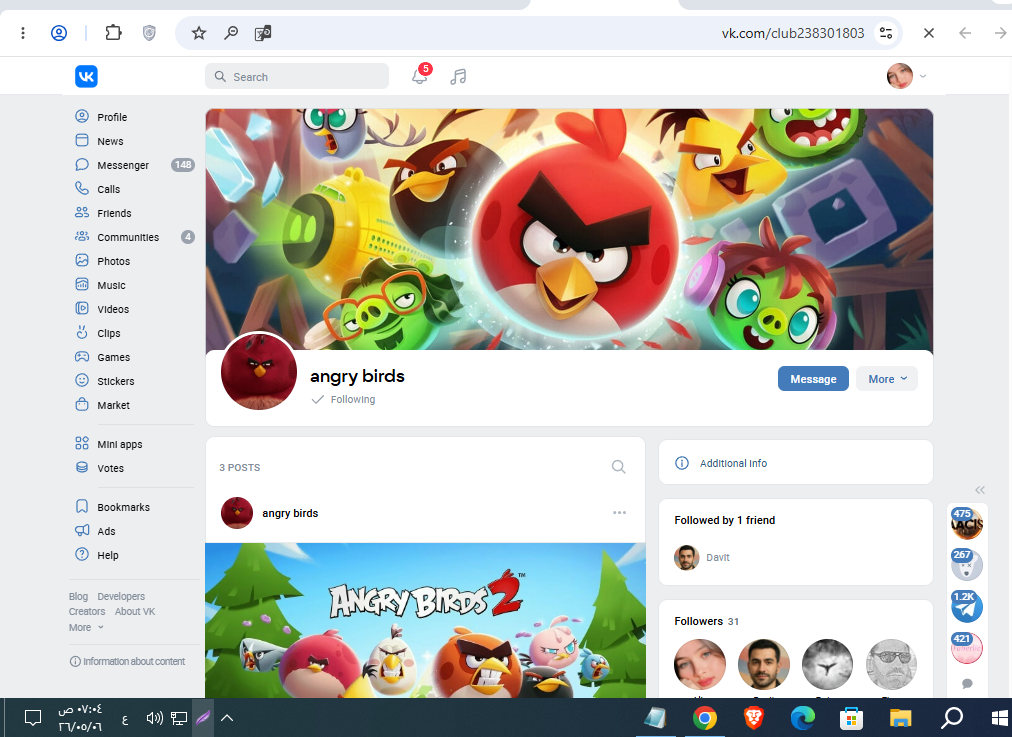Open the Angry Birds 2 post image
Viewport: 1012px width, 737px height.
[425, 620]
